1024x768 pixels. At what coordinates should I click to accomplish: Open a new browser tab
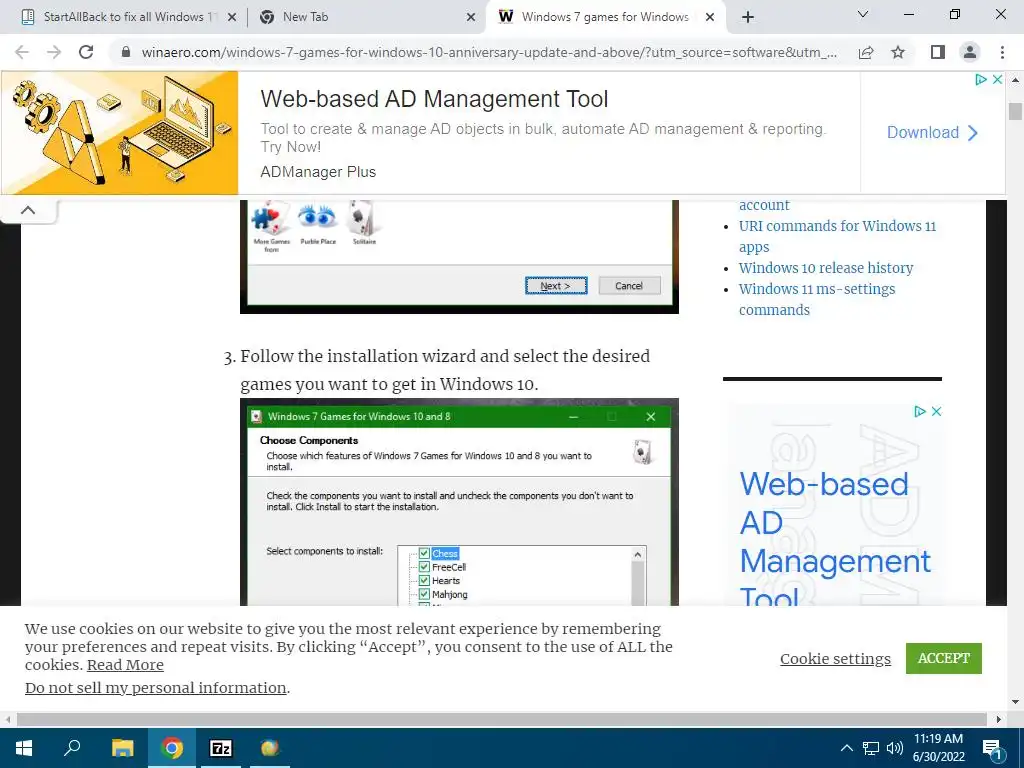tap(748, 17)
